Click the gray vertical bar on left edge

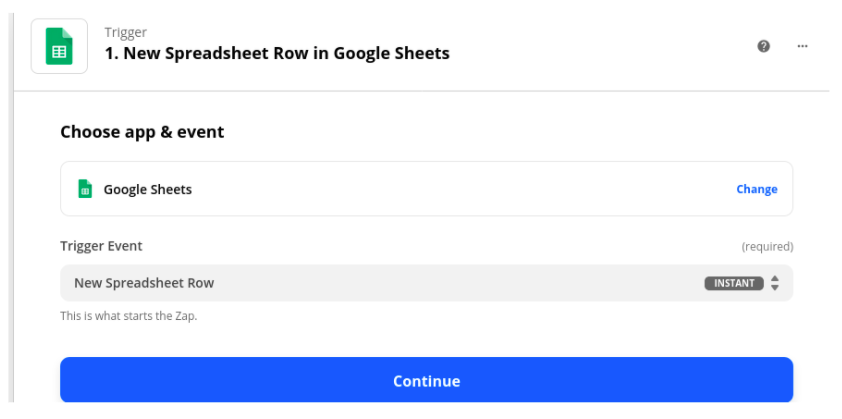click(x=12, y=210)
